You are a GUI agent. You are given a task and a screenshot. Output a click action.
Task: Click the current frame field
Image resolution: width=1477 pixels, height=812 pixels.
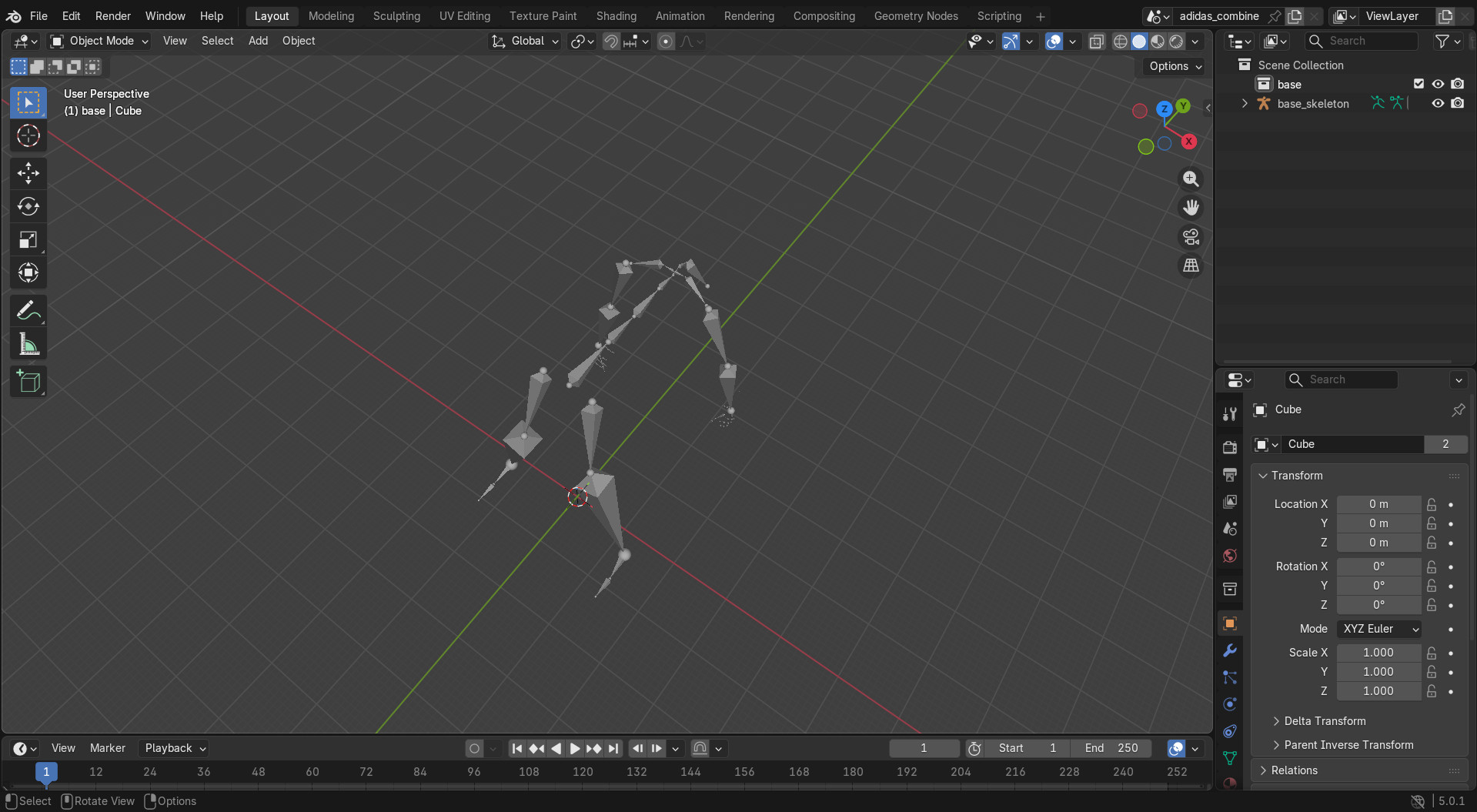pyautogui.click(x=924, y=748)
